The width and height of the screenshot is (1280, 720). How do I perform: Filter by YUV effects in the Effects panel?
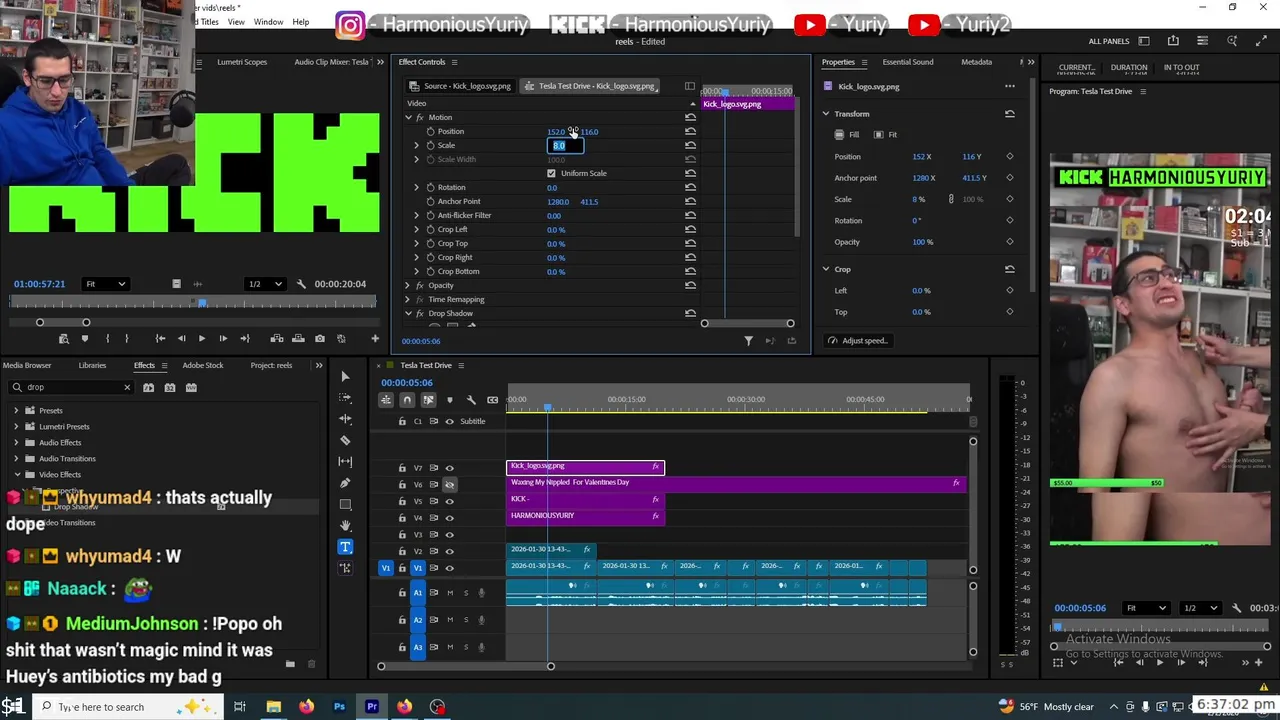(x=191, y=387)
